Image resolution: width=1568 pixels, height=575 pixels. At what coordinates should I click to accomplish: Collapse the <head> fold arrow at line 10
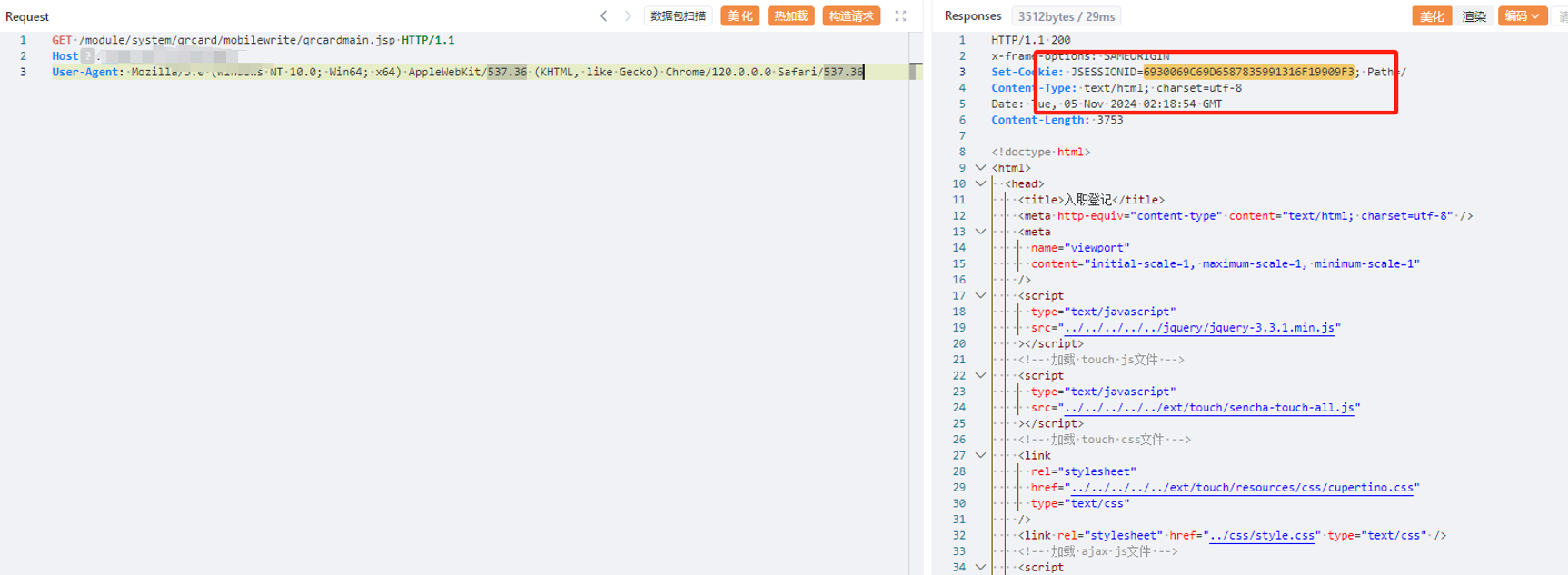point(980,183)
